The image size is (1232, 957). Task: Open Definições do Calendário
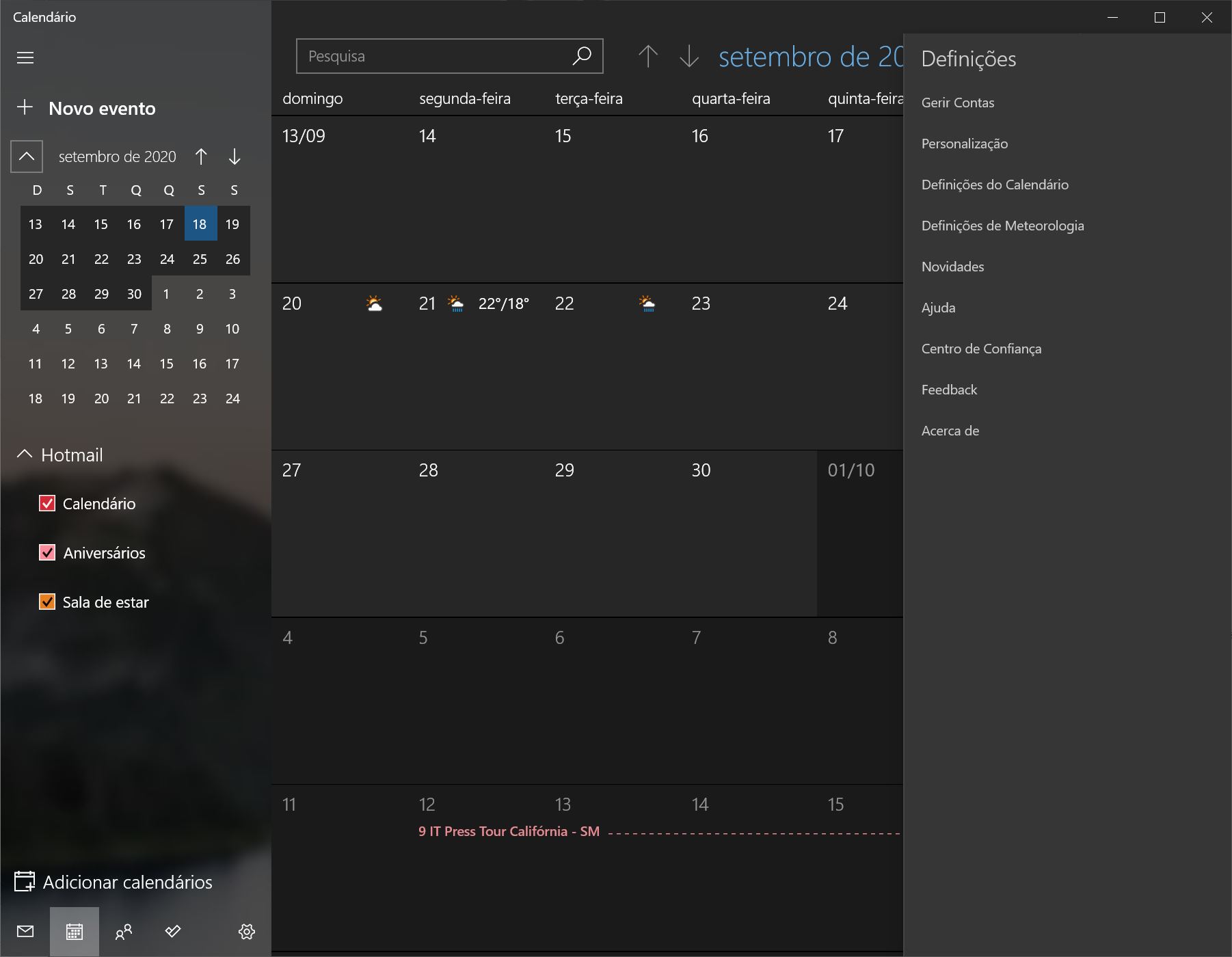coord(995,185)
